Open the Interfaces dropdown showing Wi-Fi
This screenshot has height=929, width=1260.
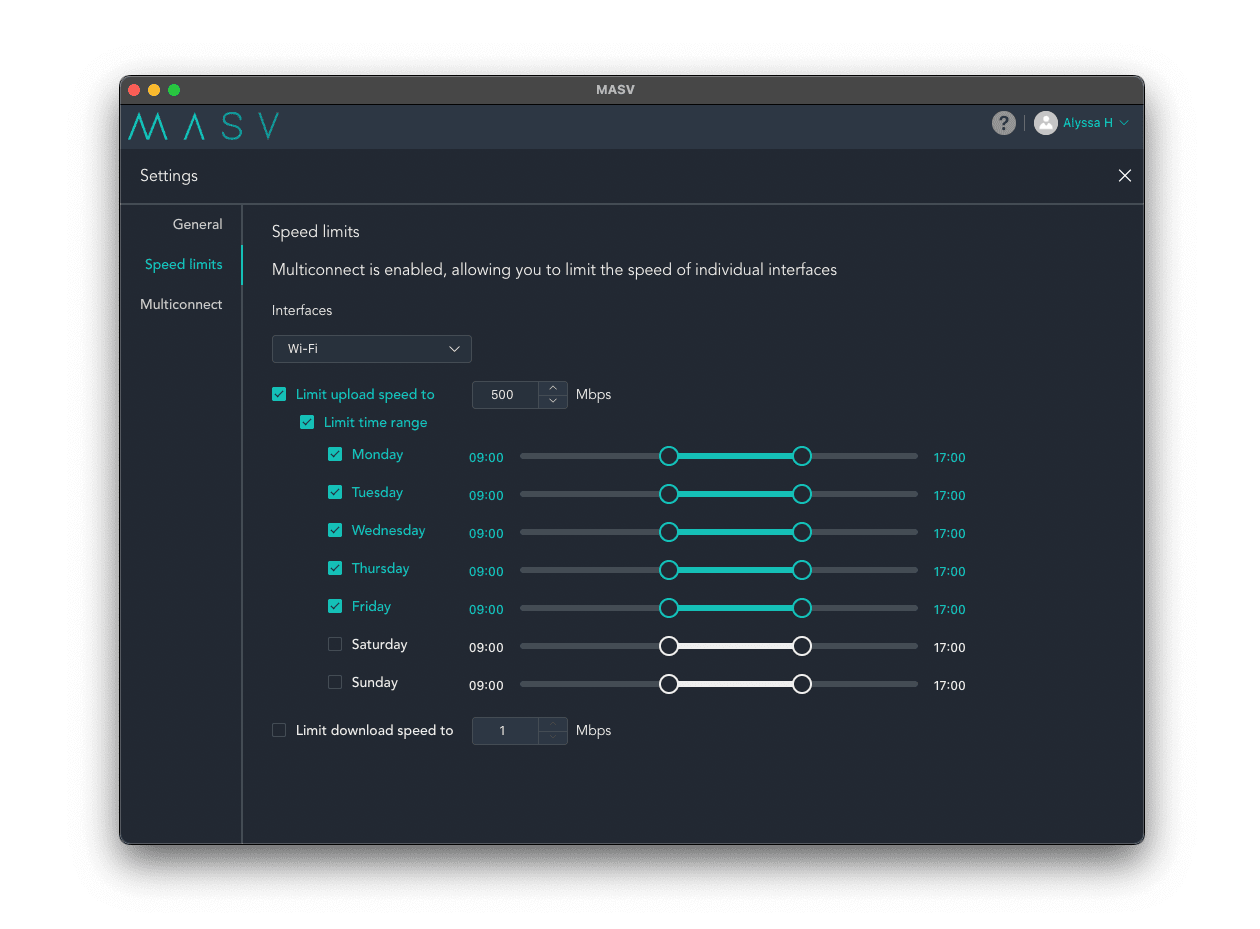371,349
